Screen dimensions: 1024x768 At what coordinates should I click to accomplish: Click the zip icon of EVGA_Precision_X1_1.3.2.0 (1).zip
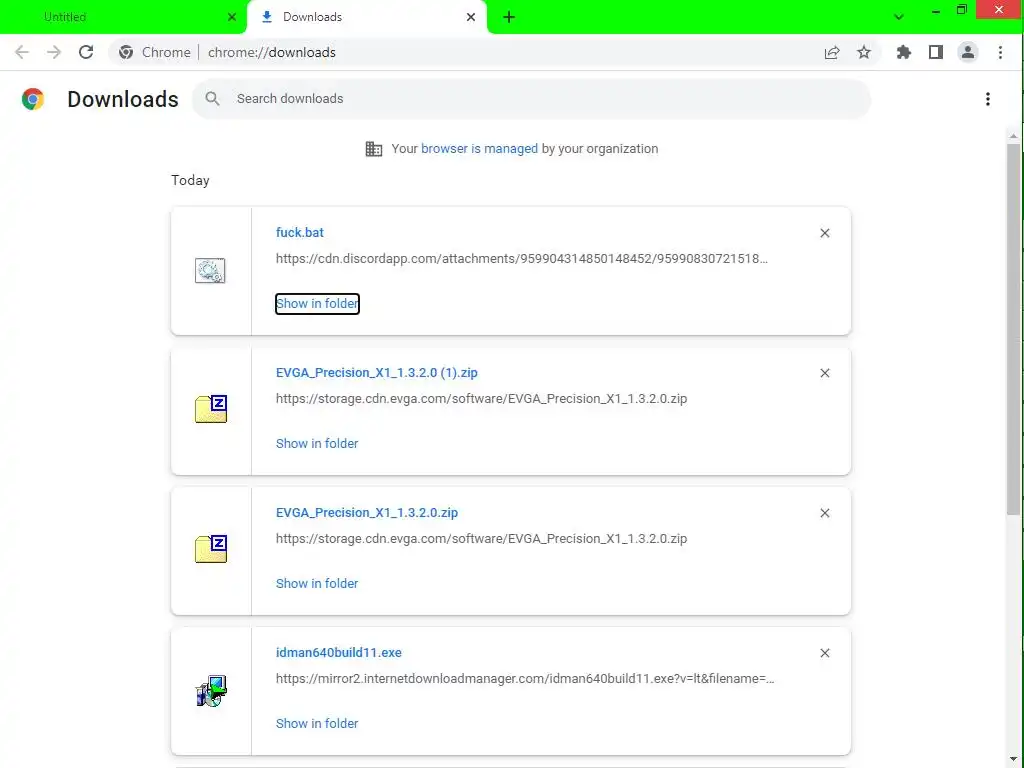click(211, 409)
